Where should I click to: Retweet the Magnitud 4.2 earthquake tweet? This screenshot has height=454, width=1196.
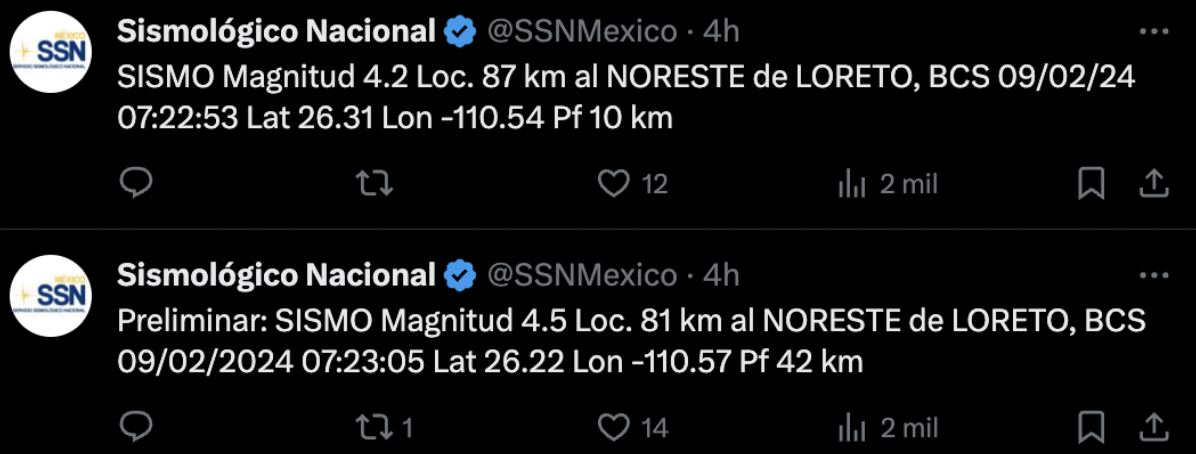click(x=375, y=183)
